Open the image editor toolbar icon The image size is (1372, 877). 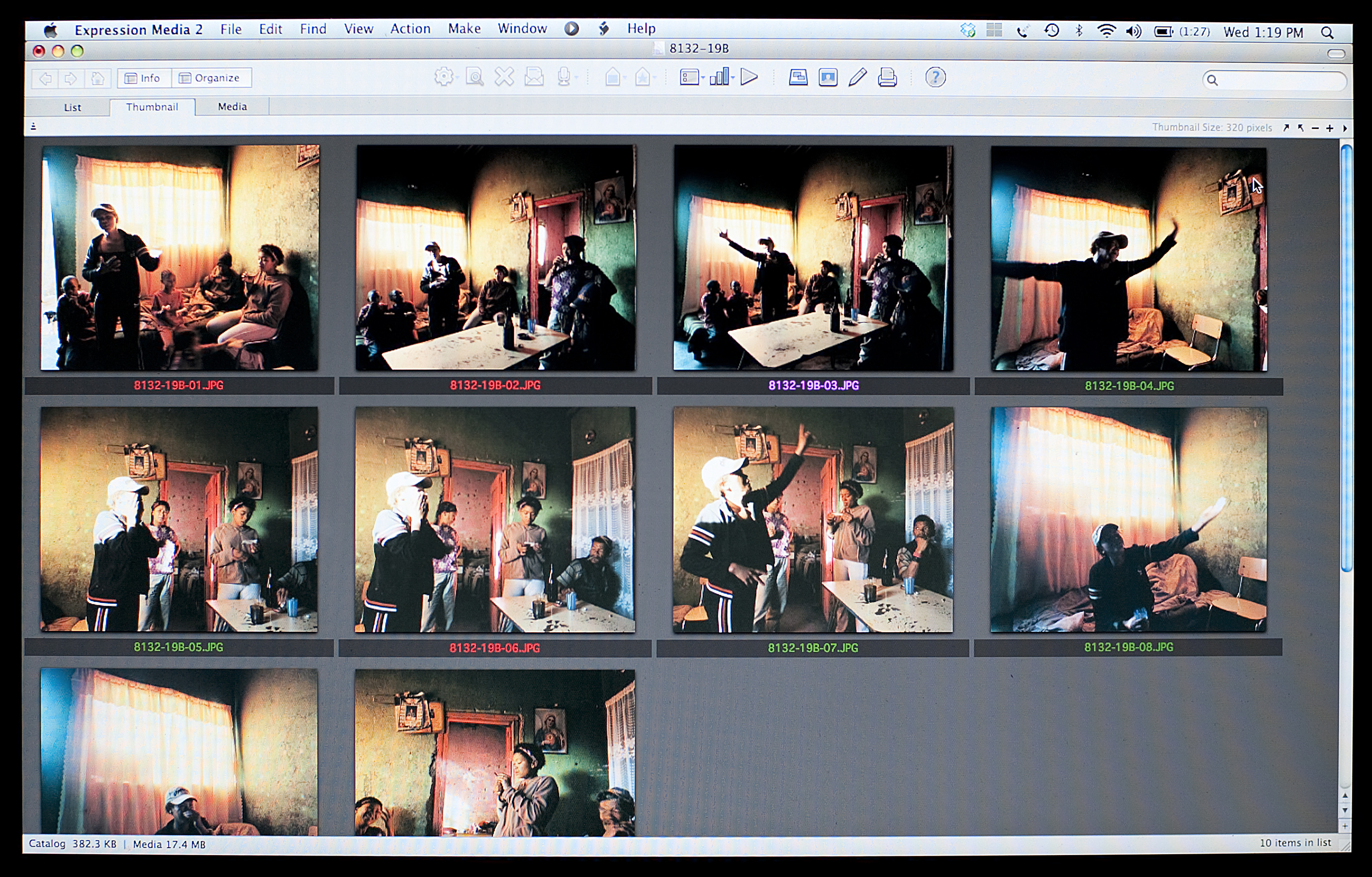coord(828,77)
